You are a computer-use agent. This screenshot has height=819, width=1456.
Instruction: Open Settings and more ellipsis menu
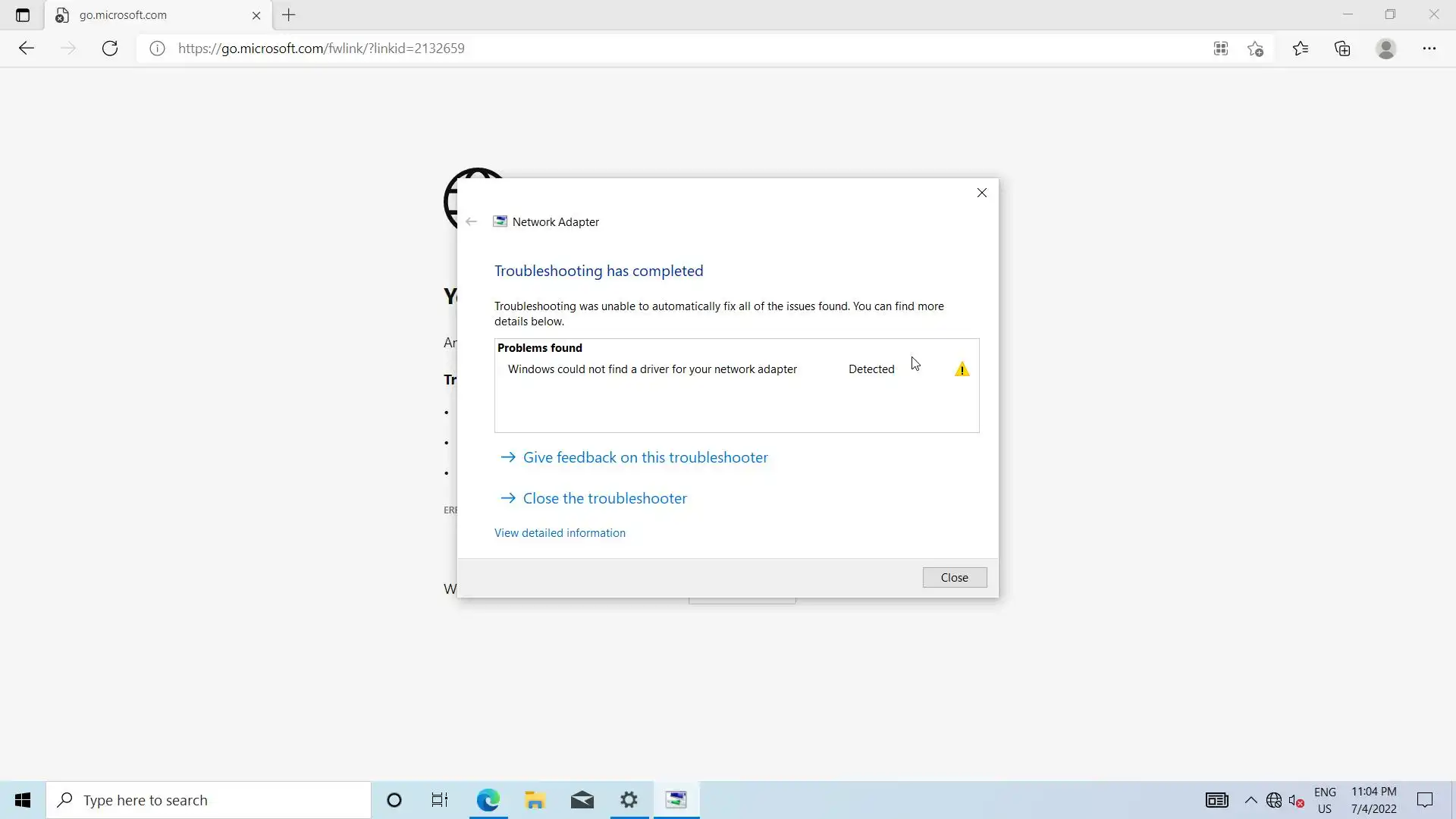tap(1429, 49)
